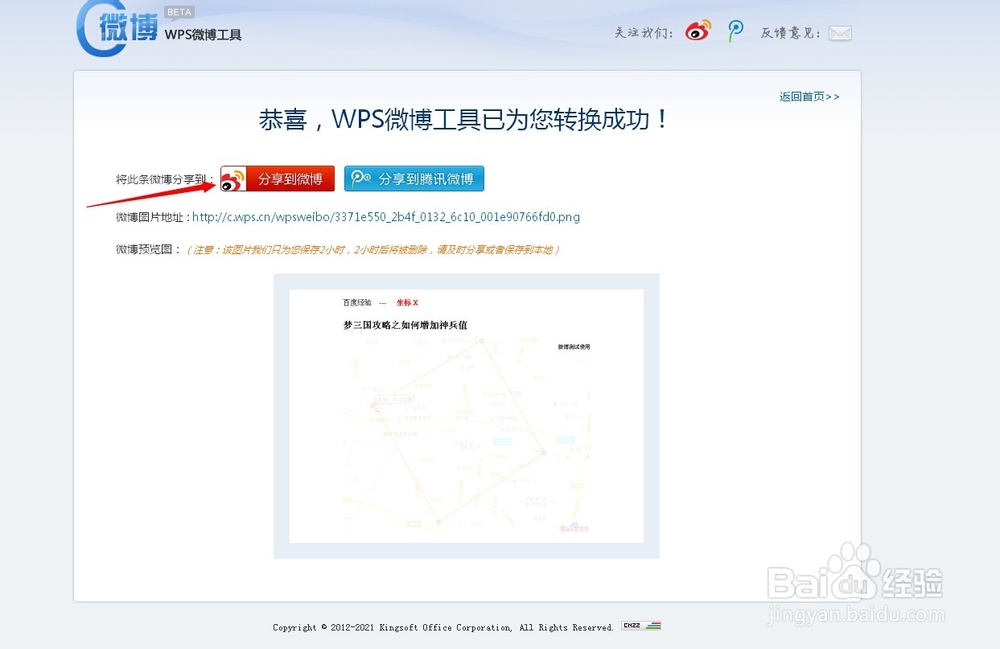Click the Copyright Kingsoft Office Corporation text
Image resolution: width=1000 pixels, height=649 pixels.
[x=443, y=627]
